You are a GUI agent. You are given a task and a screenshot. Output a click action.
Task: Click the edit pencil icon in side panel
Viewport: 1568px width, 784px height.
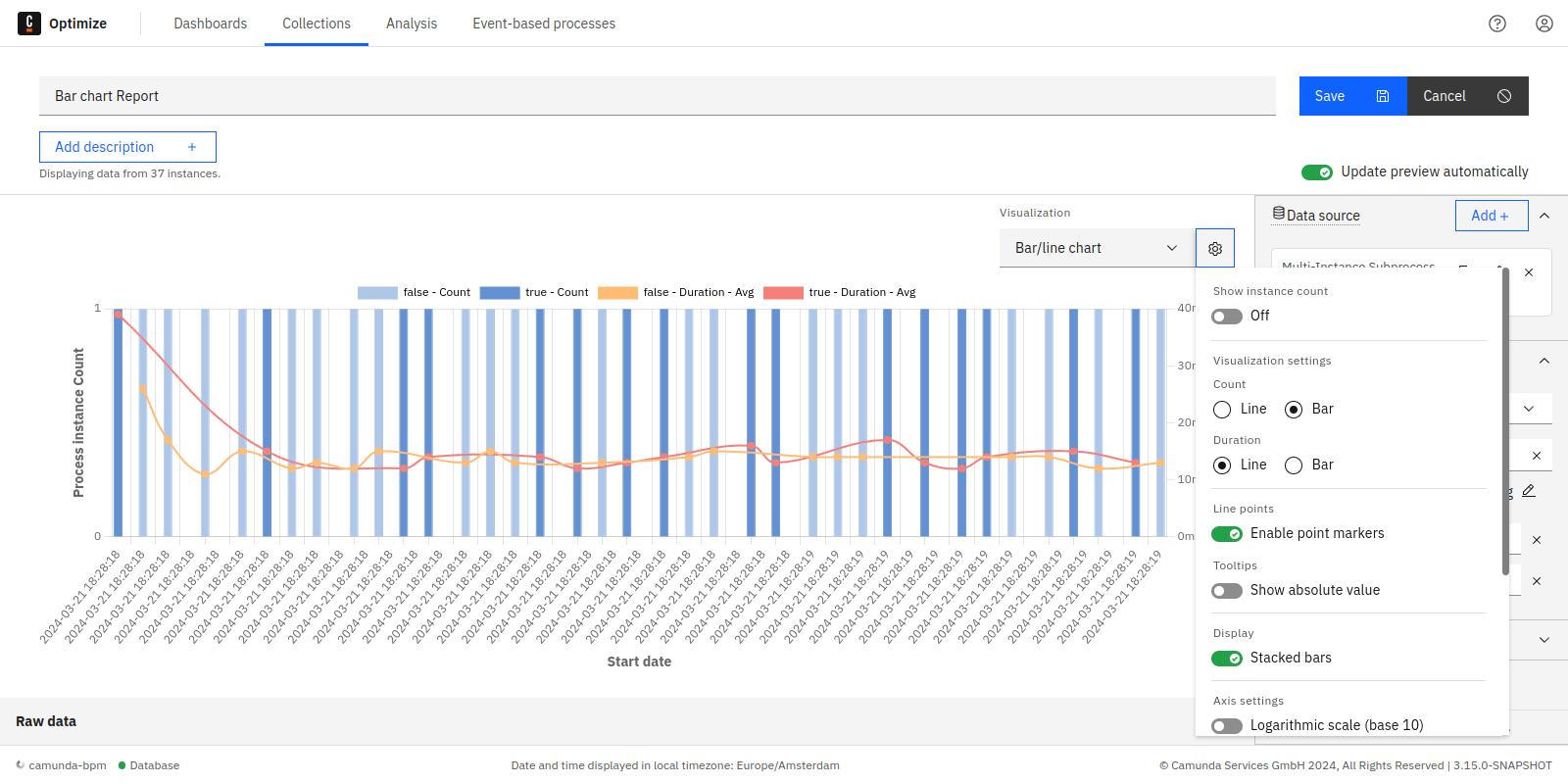coord(1529,491)
